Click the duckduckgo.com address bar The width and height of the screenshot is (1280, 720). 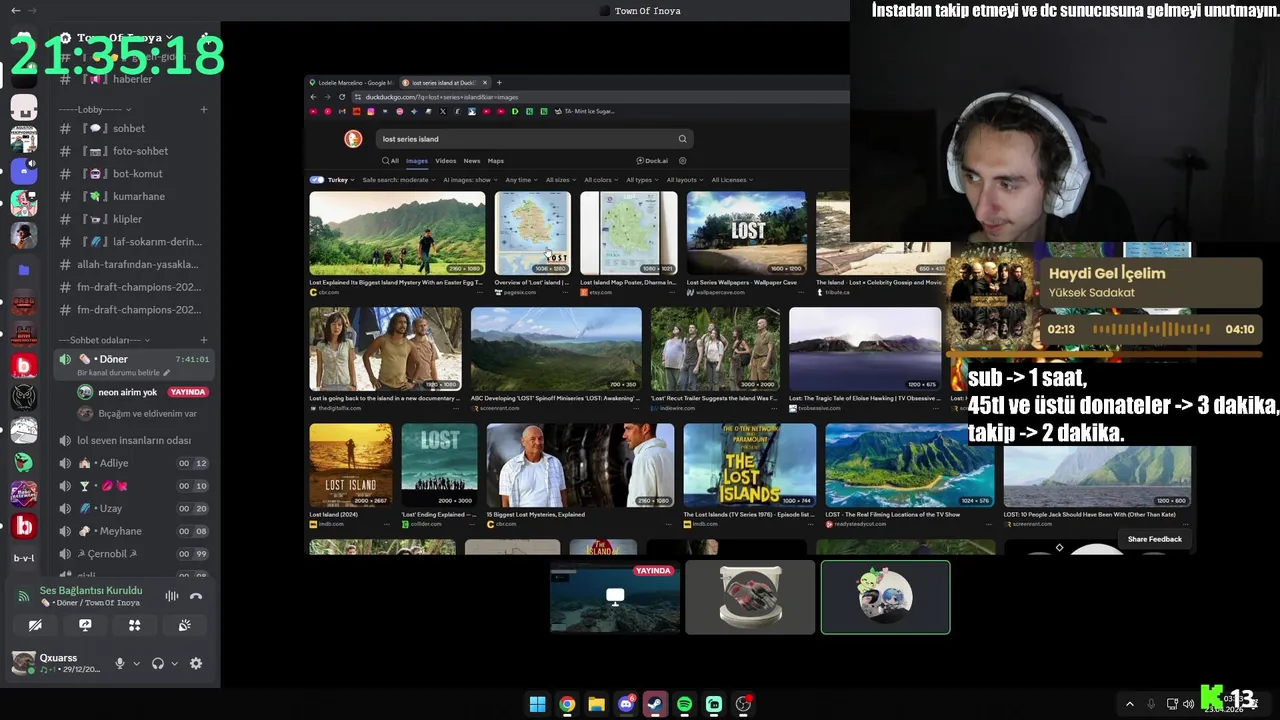pyautogui.click(x=600, y=97)
